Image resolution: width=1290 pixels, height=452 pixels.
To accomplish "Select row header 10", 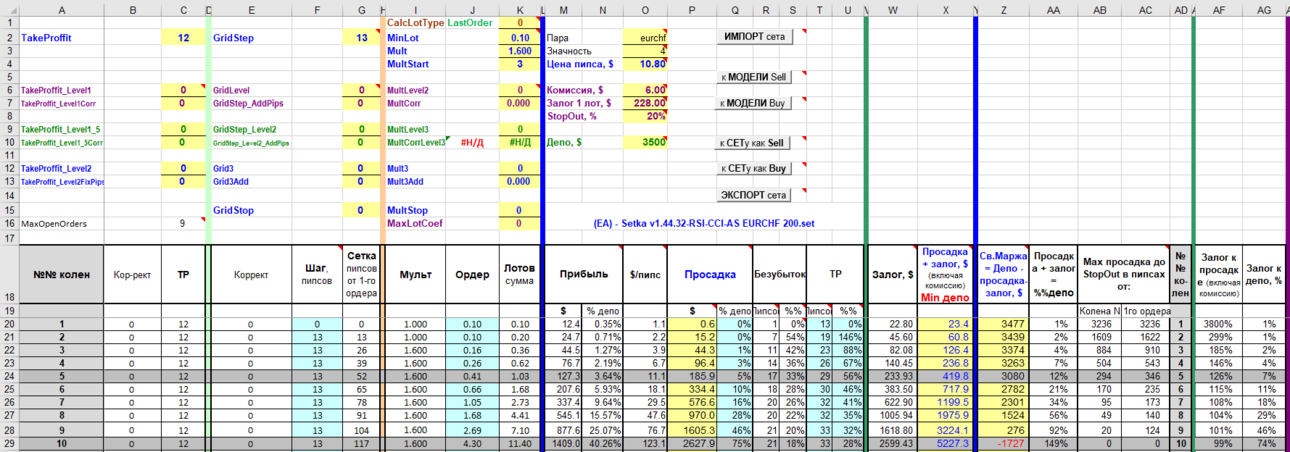I will tap(8, 143).
